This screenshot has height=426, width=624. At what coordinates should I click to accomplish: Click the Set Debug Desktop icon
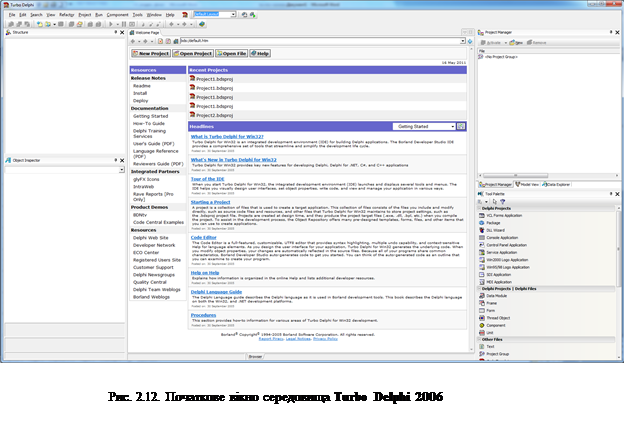tap(252, 15)
